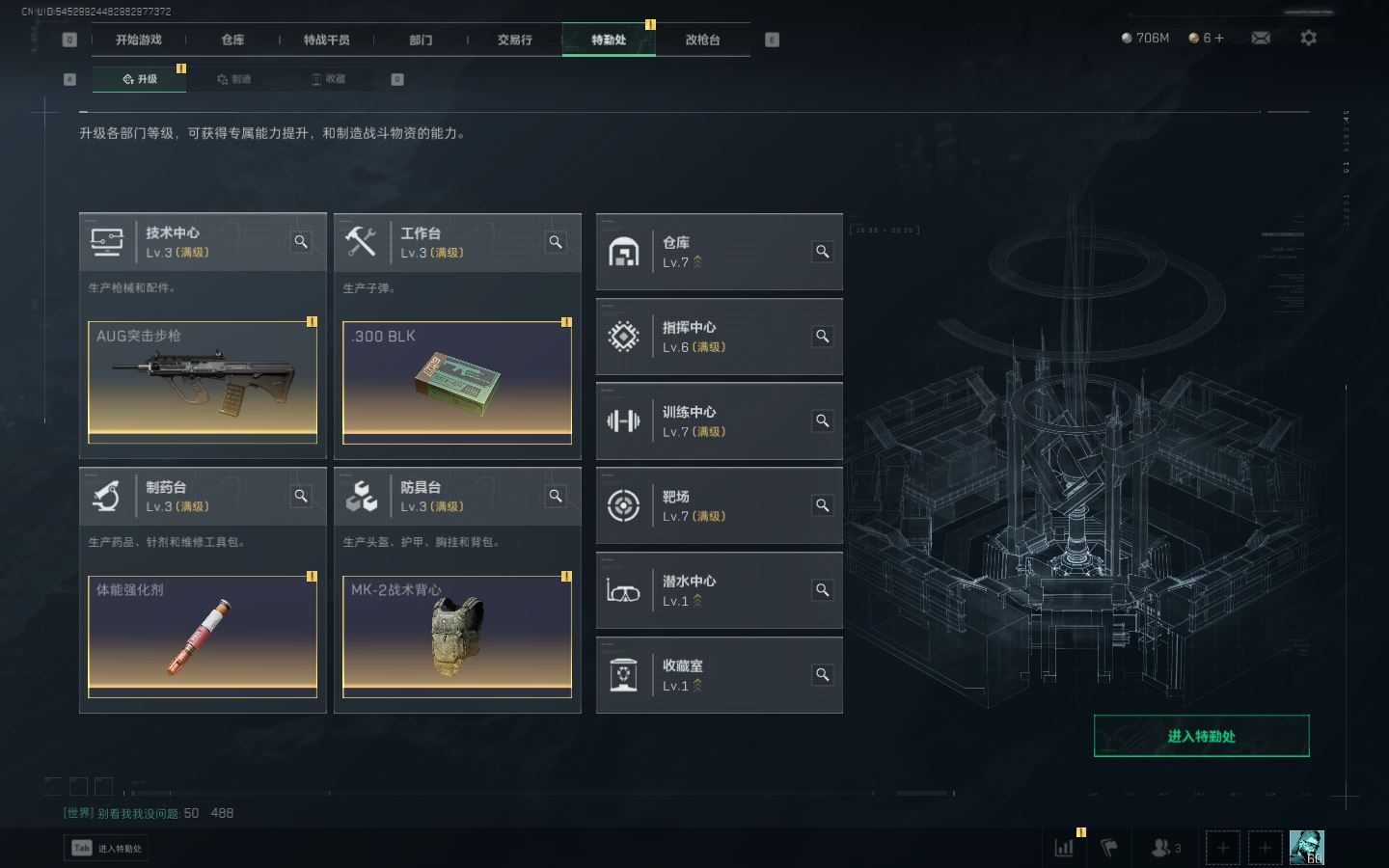Click the 进入特勤处 button

tap(1201, 736)
